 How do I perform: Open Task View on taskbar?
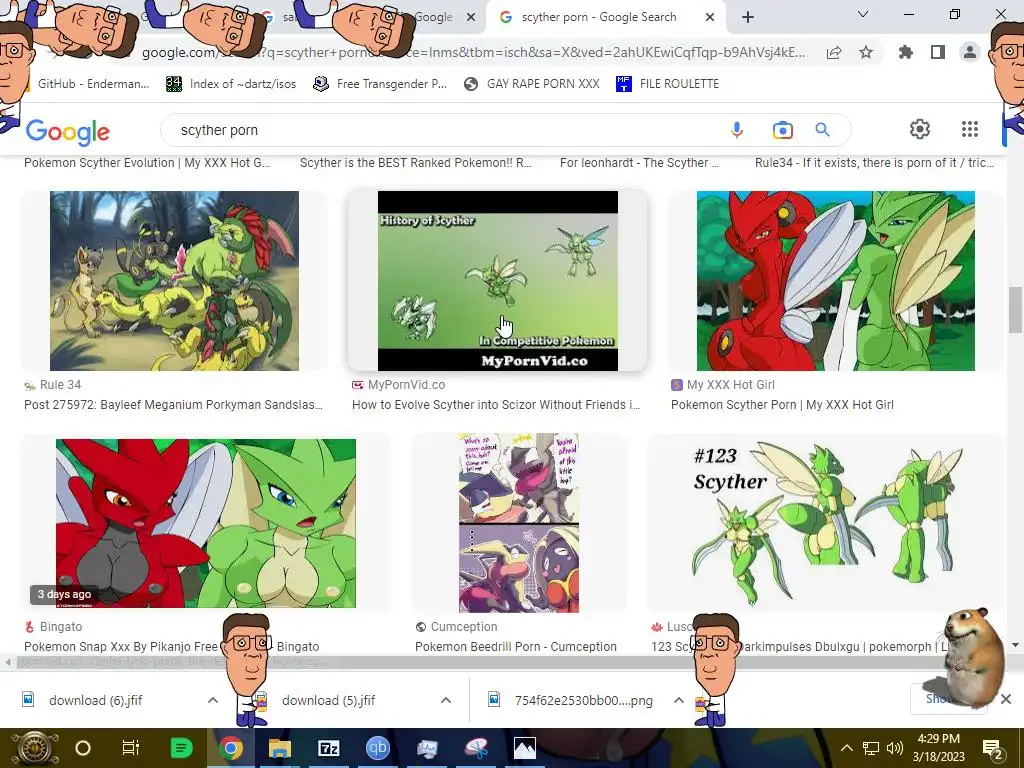coord(131,748)
